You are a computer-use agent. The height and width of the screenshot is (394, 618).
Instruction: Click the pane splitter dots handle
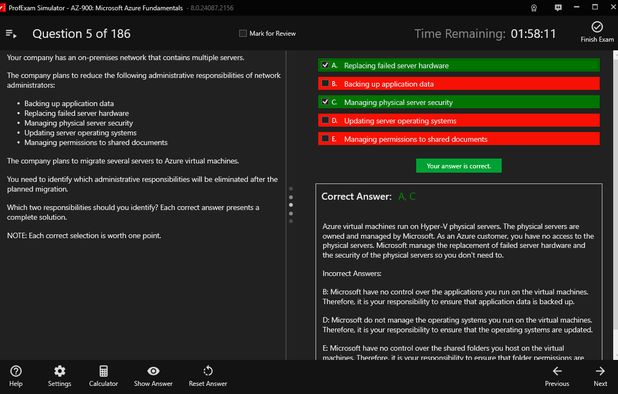click(x=291, y=205)
